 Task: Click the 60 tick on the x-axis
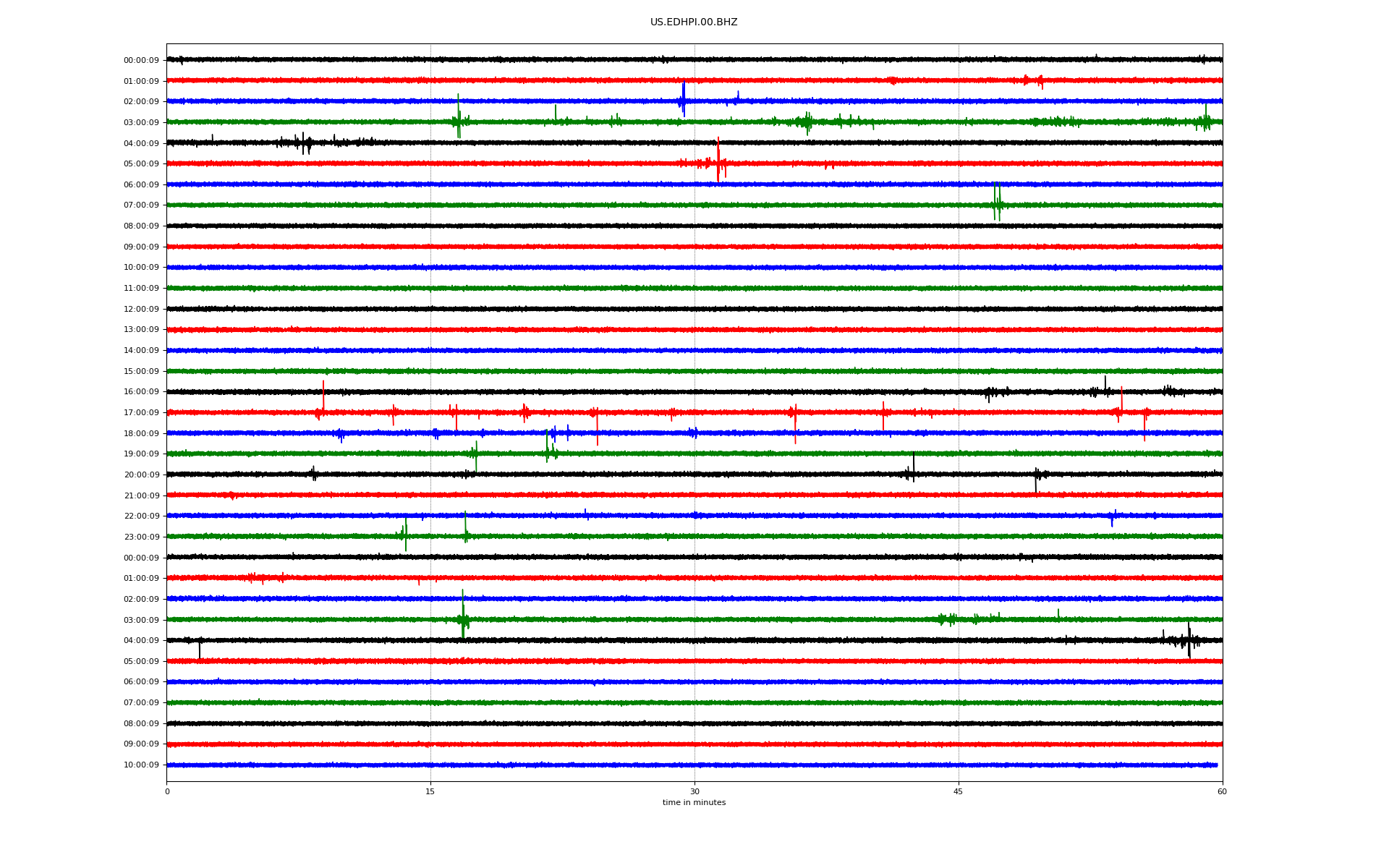pyautogui.click(x=1222, y=792)
